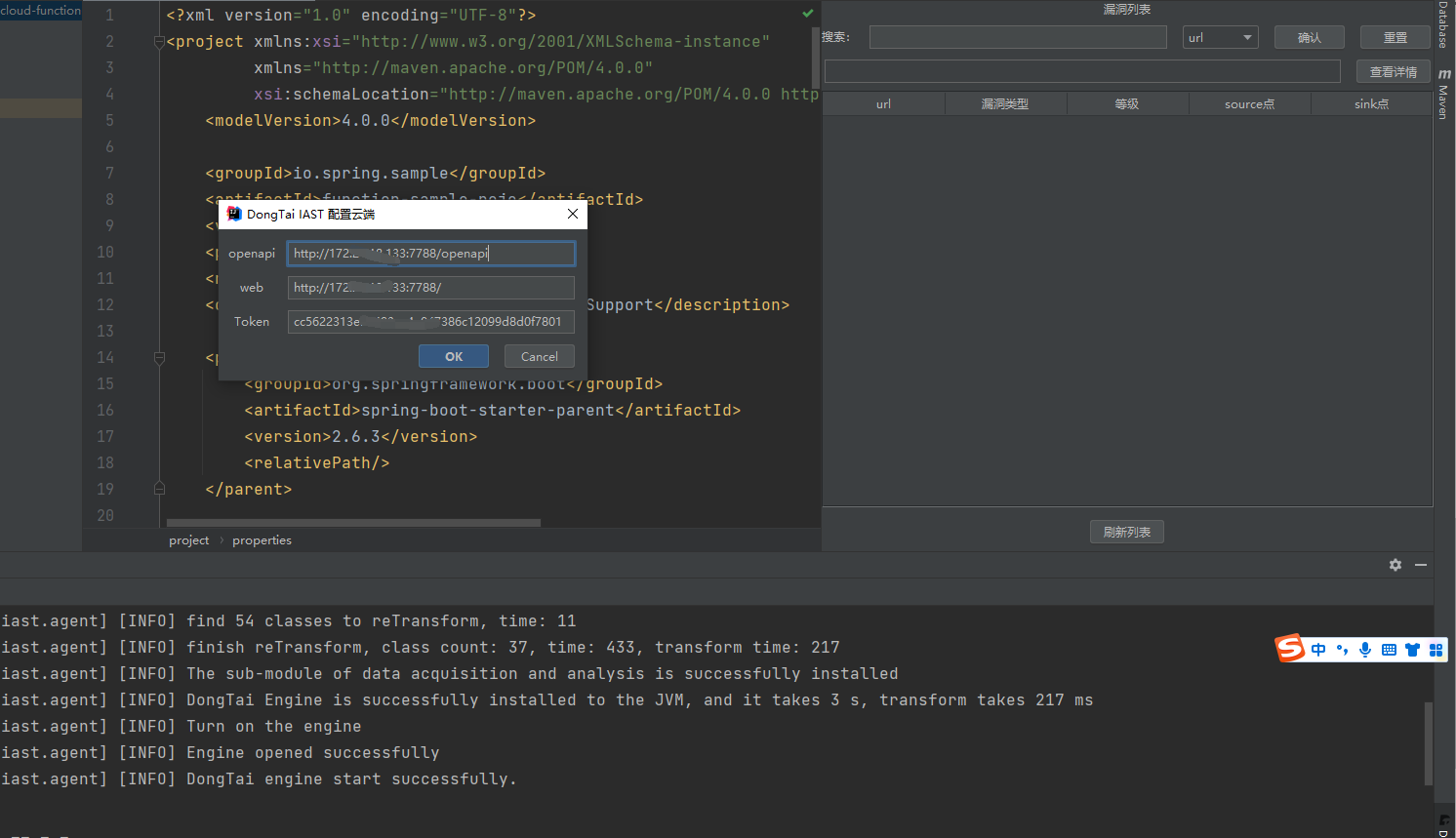Click the 'Engine opened successfully' log line
Image resolution: width=1456 pixels, height=838 pixels.
coord(221,753)
